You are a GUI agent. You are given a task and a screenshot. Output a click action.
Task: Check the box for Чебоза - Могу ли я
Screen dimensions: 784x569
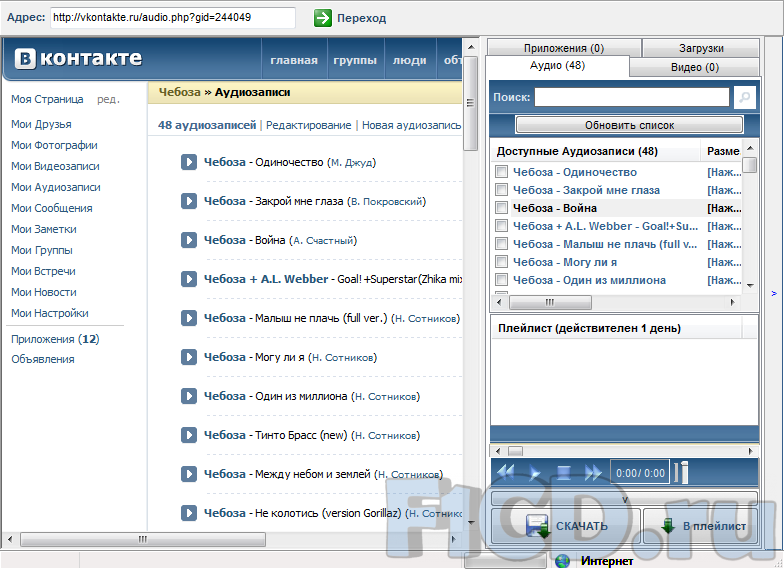502,262
